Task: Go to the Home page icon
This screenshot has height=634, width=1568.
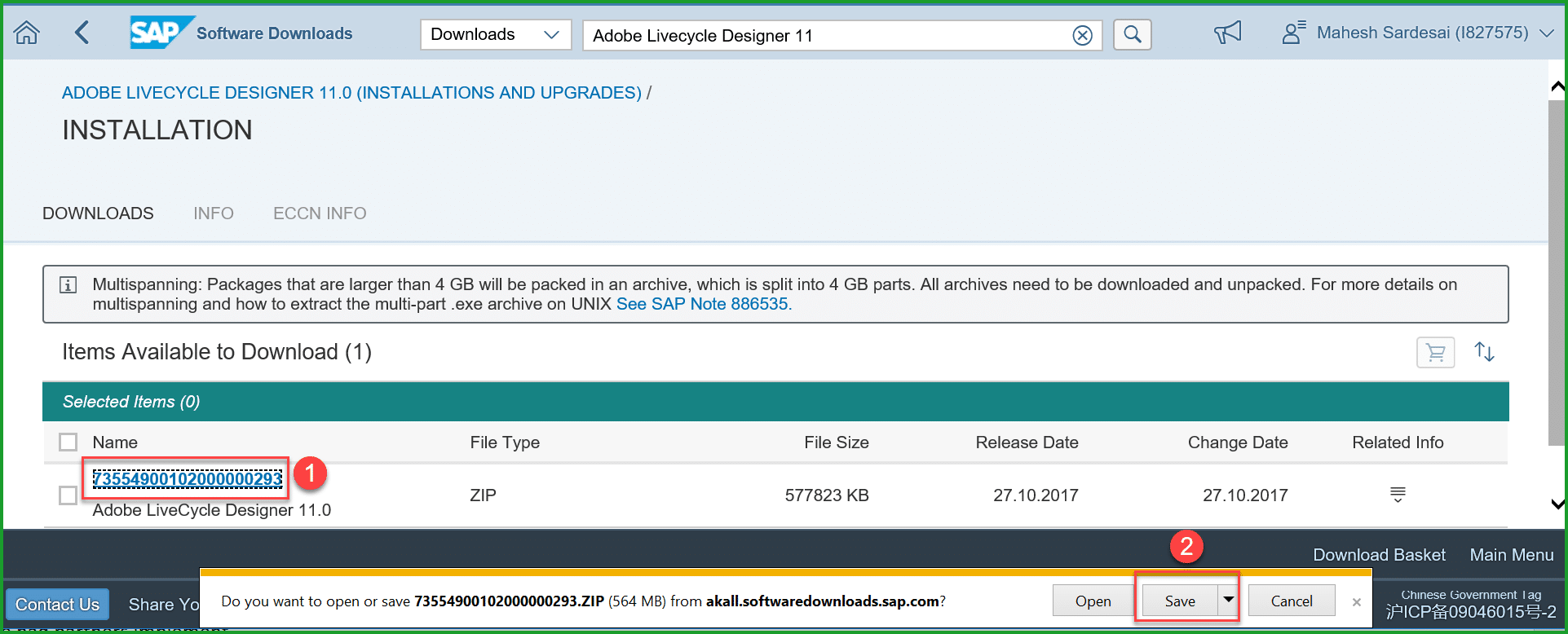Action: tap(27, 33)
